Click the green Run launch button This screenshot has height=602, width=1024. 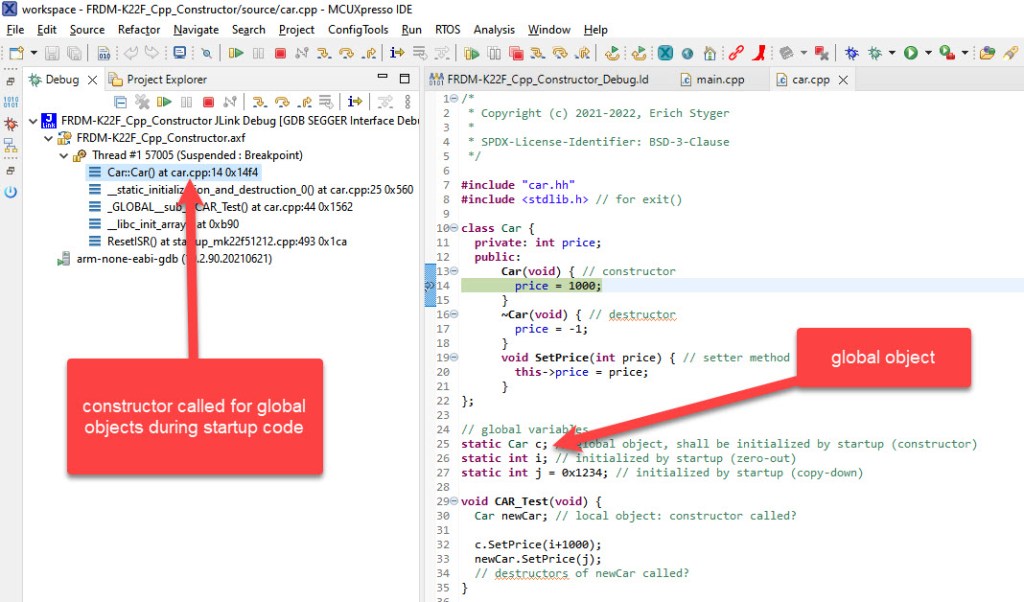click(911, 53)
